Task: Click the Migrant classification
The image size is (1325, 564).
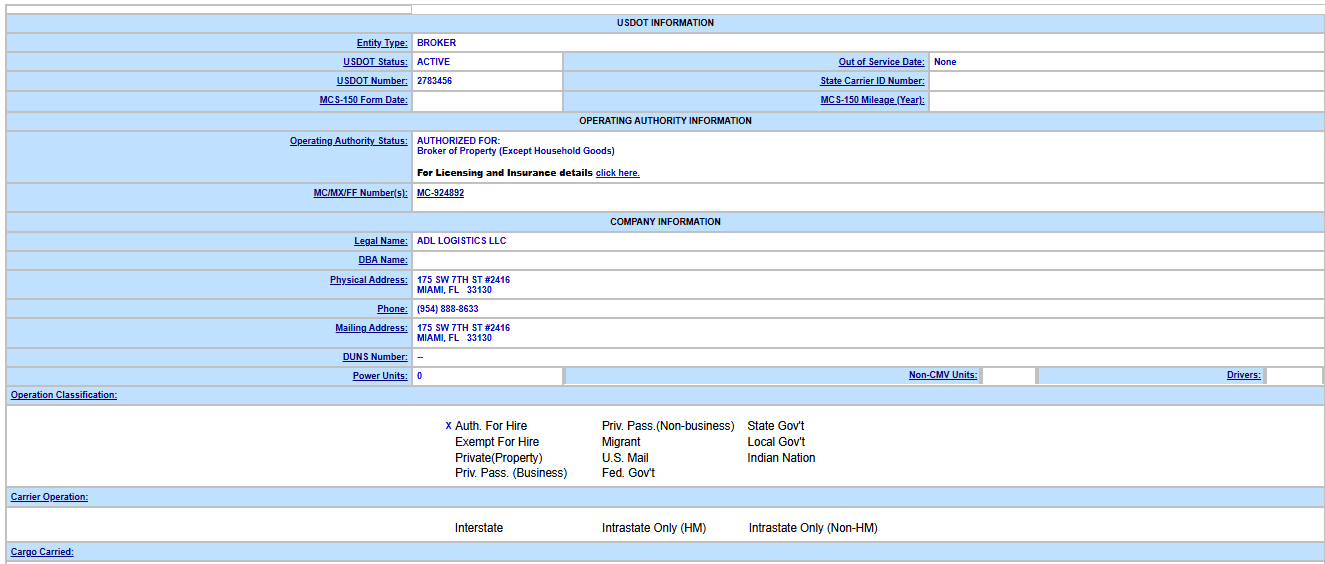Action: click(x=621, y=442)
